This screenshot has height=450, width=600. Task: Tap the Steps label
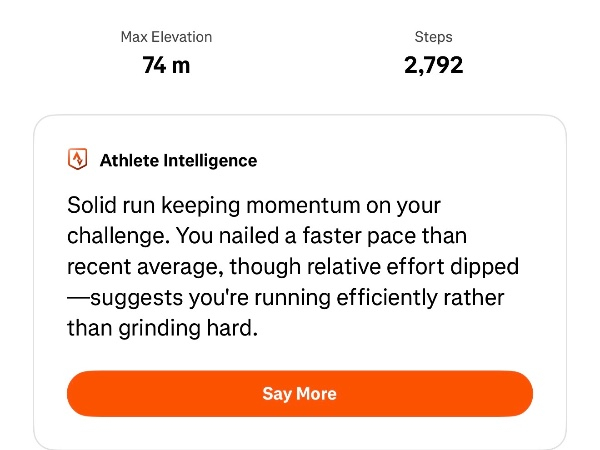[x=433, y=37]
